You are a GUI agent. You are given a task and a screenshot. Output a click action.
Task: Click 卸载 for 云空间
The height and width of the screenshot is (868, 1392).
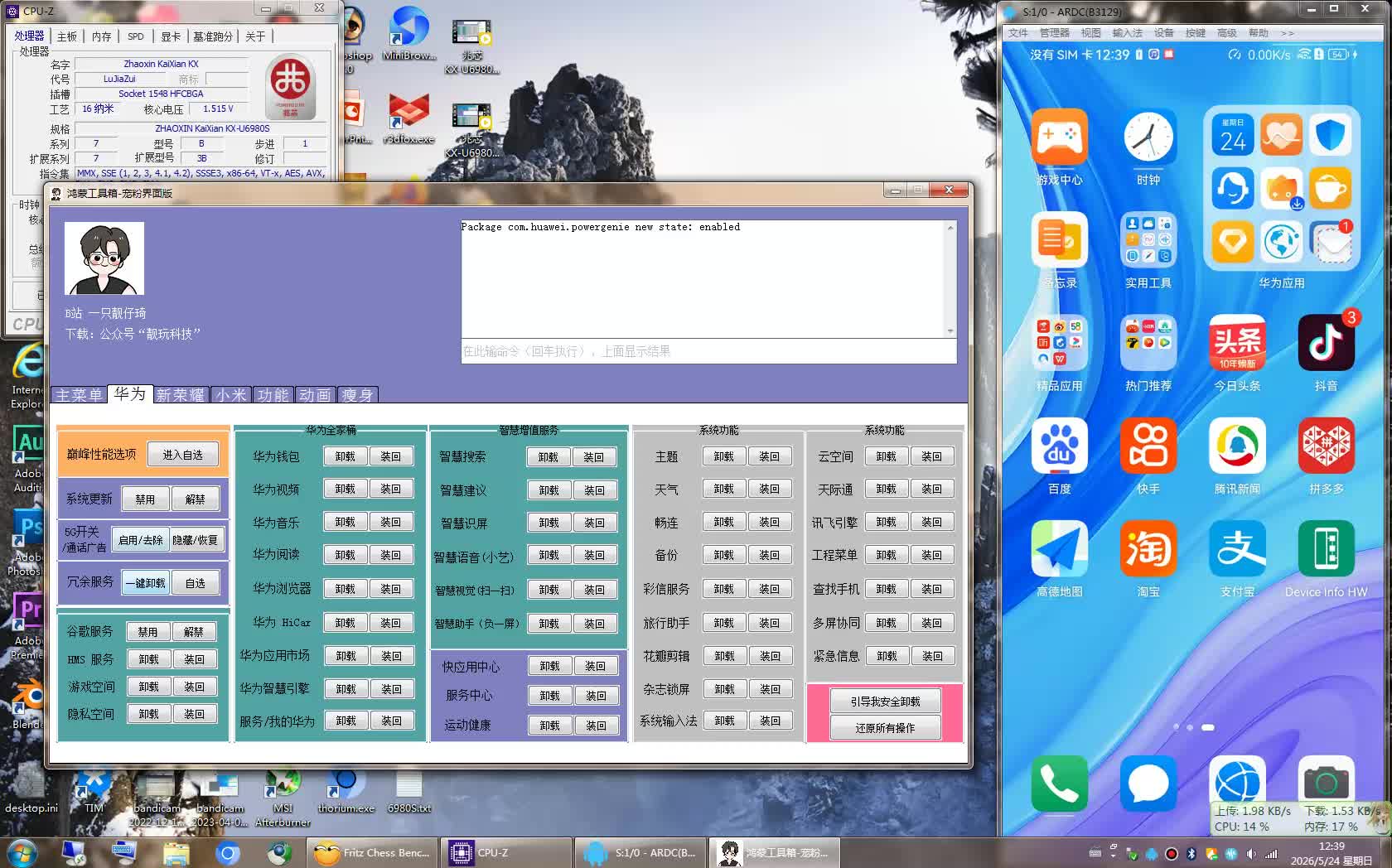coord(886,456)
